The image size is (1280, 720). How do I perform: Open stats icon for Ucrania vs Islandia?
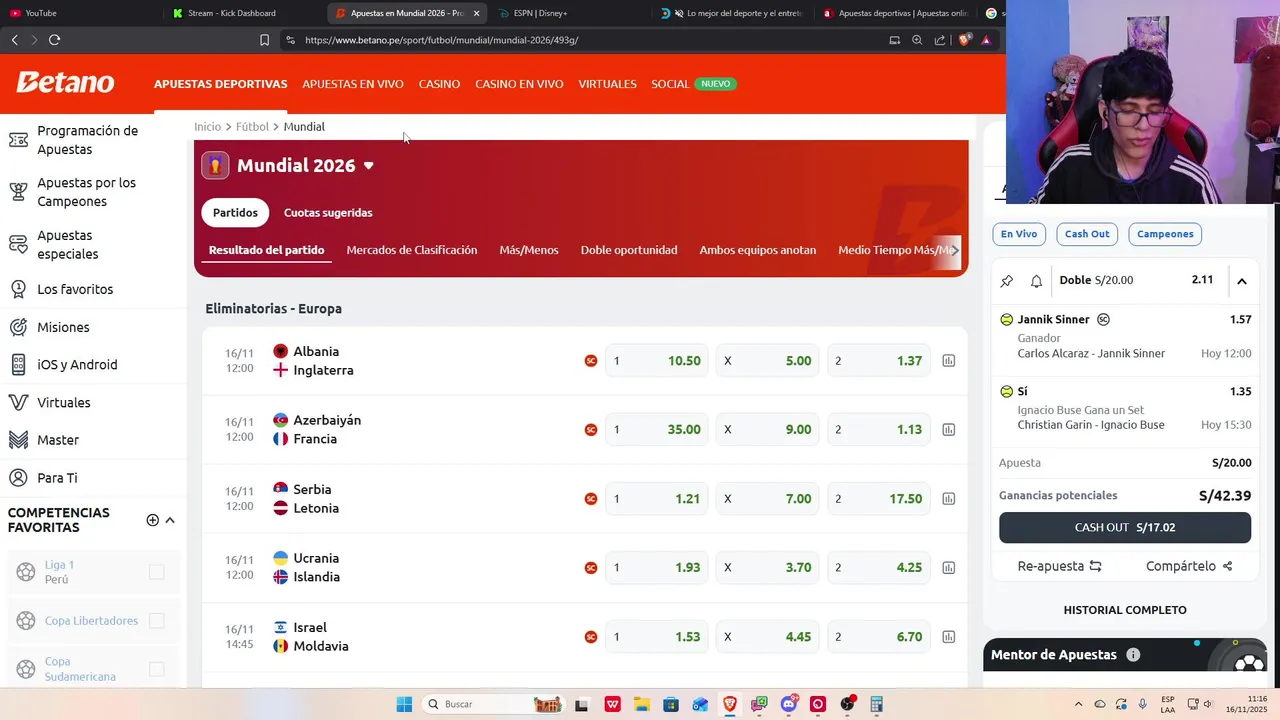click(x=948, y=568)
